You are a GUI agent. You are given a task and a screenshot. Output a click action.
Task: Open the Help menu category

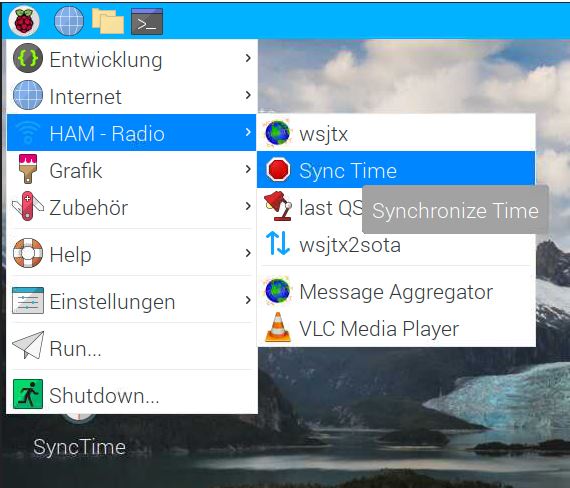[x=132, y=253]
